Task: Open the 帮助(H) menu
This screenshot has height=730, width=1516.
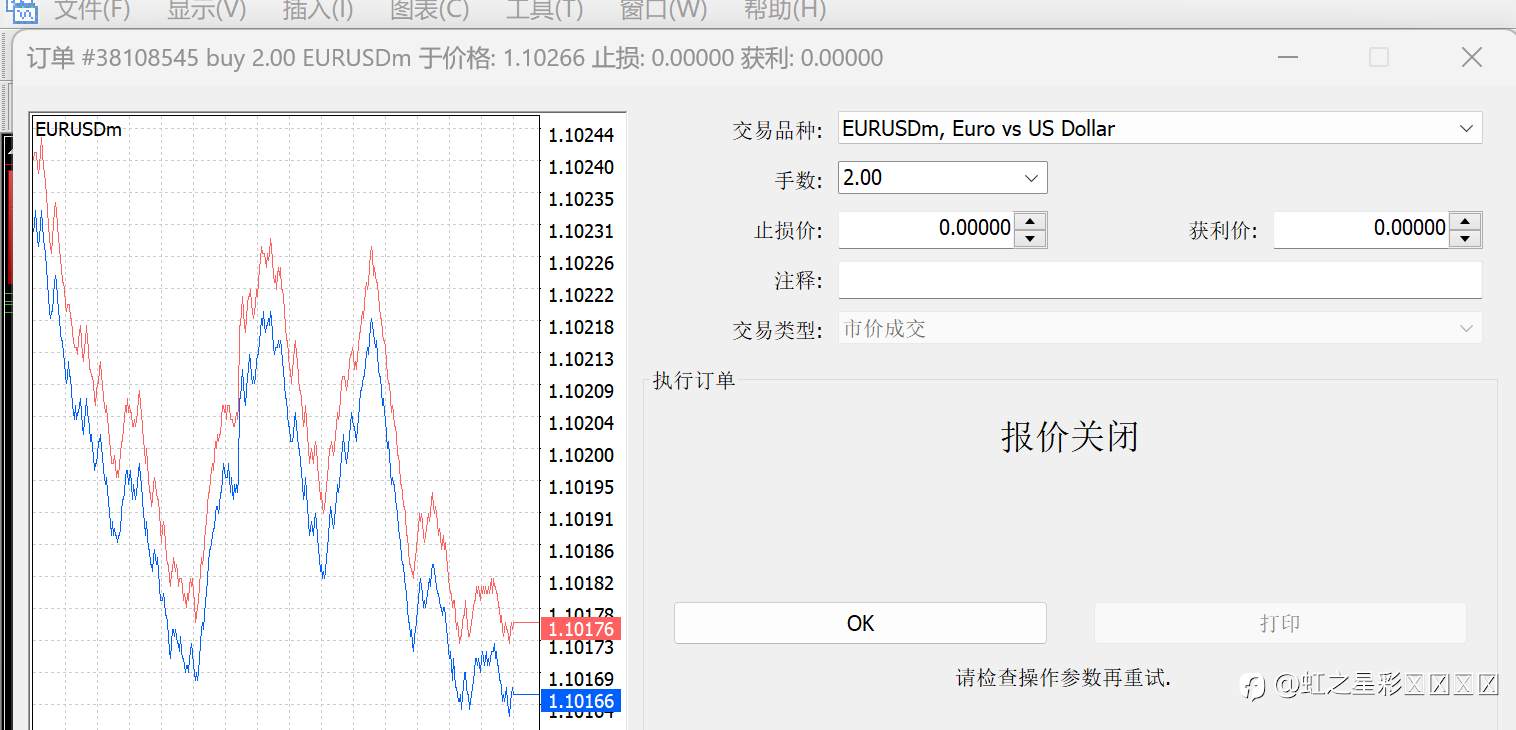Action: click(785, 10)
